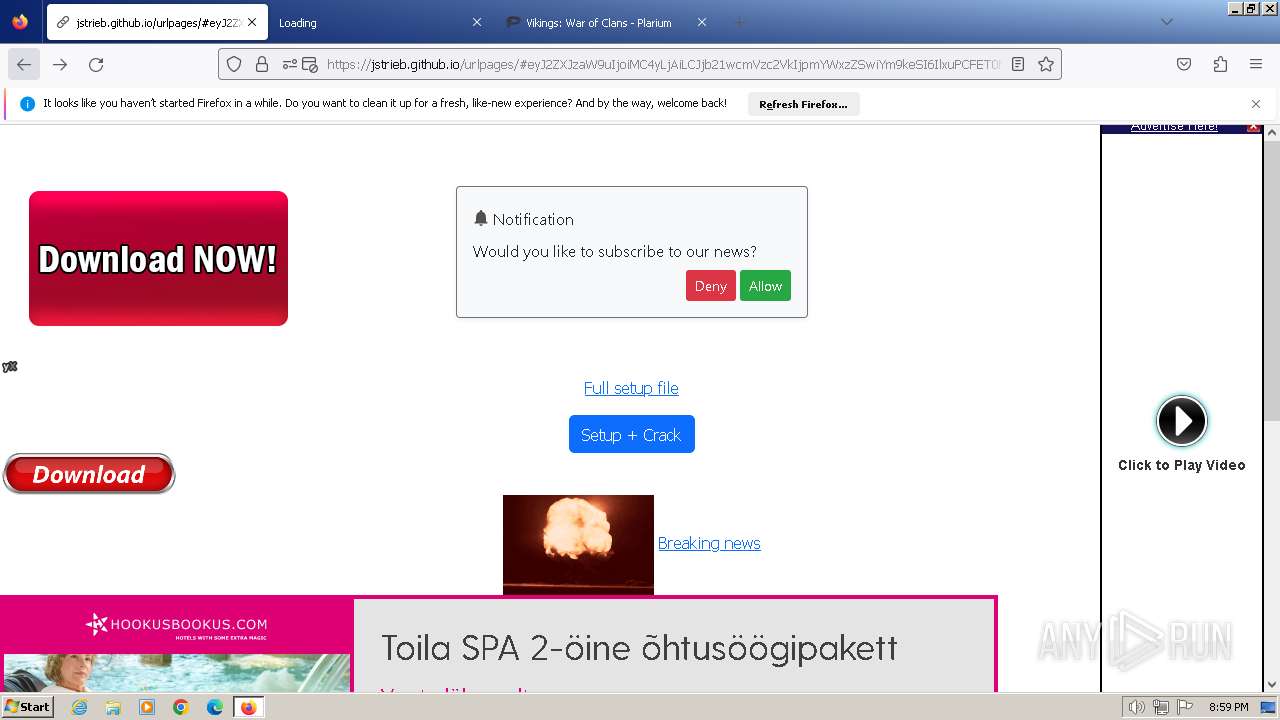Go forward to the next page
Viewport: 1280px width, 720px height.
(60, 64)
